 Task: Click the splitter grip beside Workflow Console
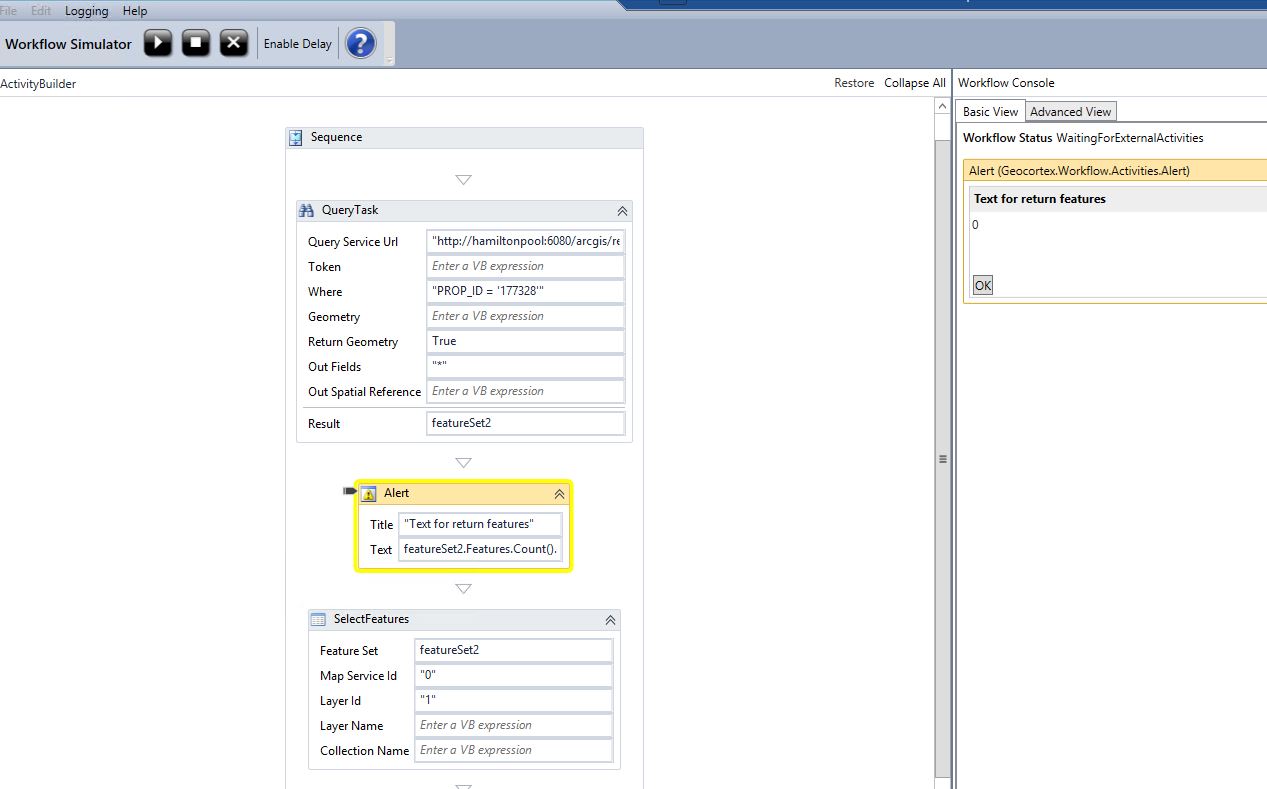[941, 459]
